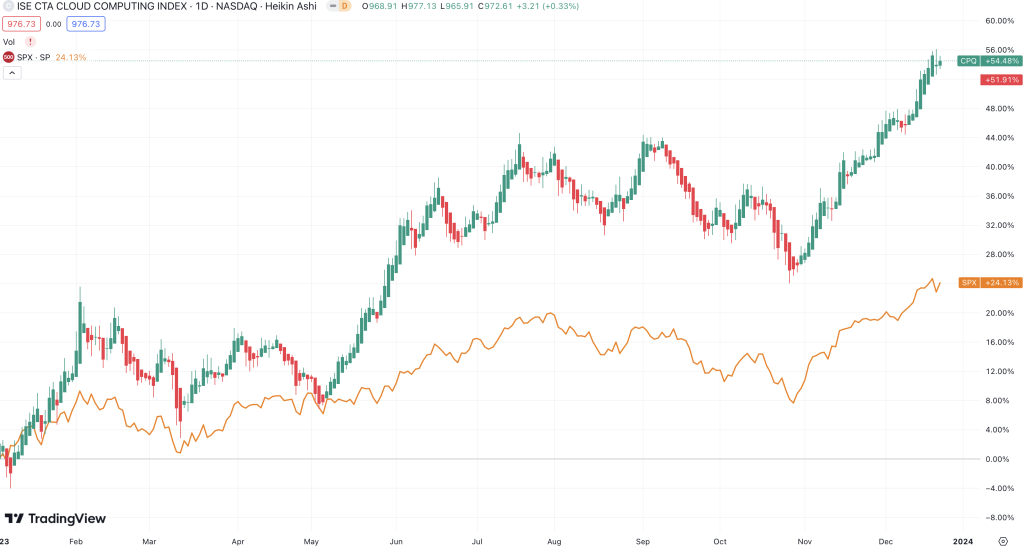Click the L965.91 low value in the header
The image size is (1024, 550).
pos(456,6)
